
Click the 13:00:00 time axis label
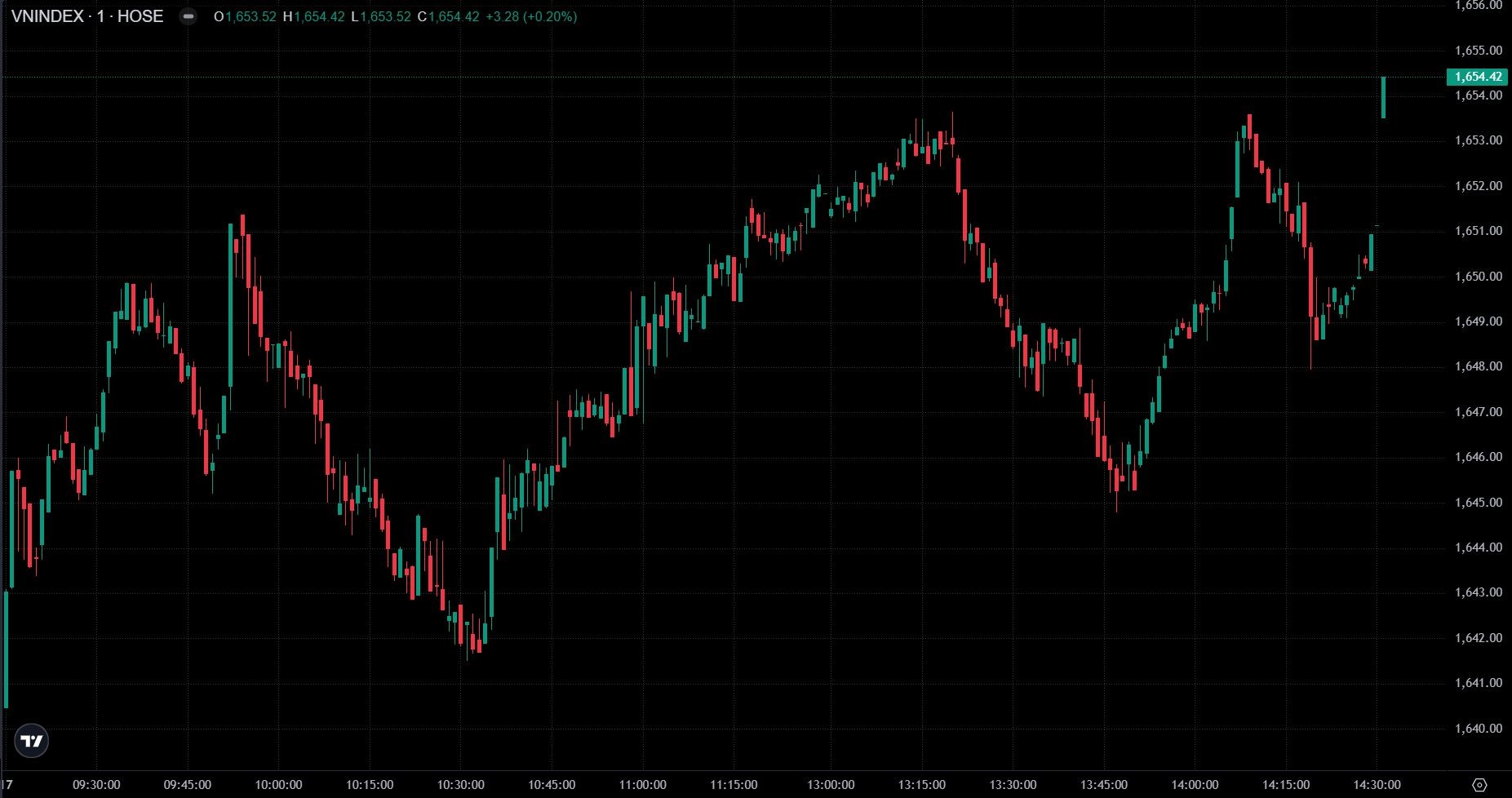coord(831,785)
